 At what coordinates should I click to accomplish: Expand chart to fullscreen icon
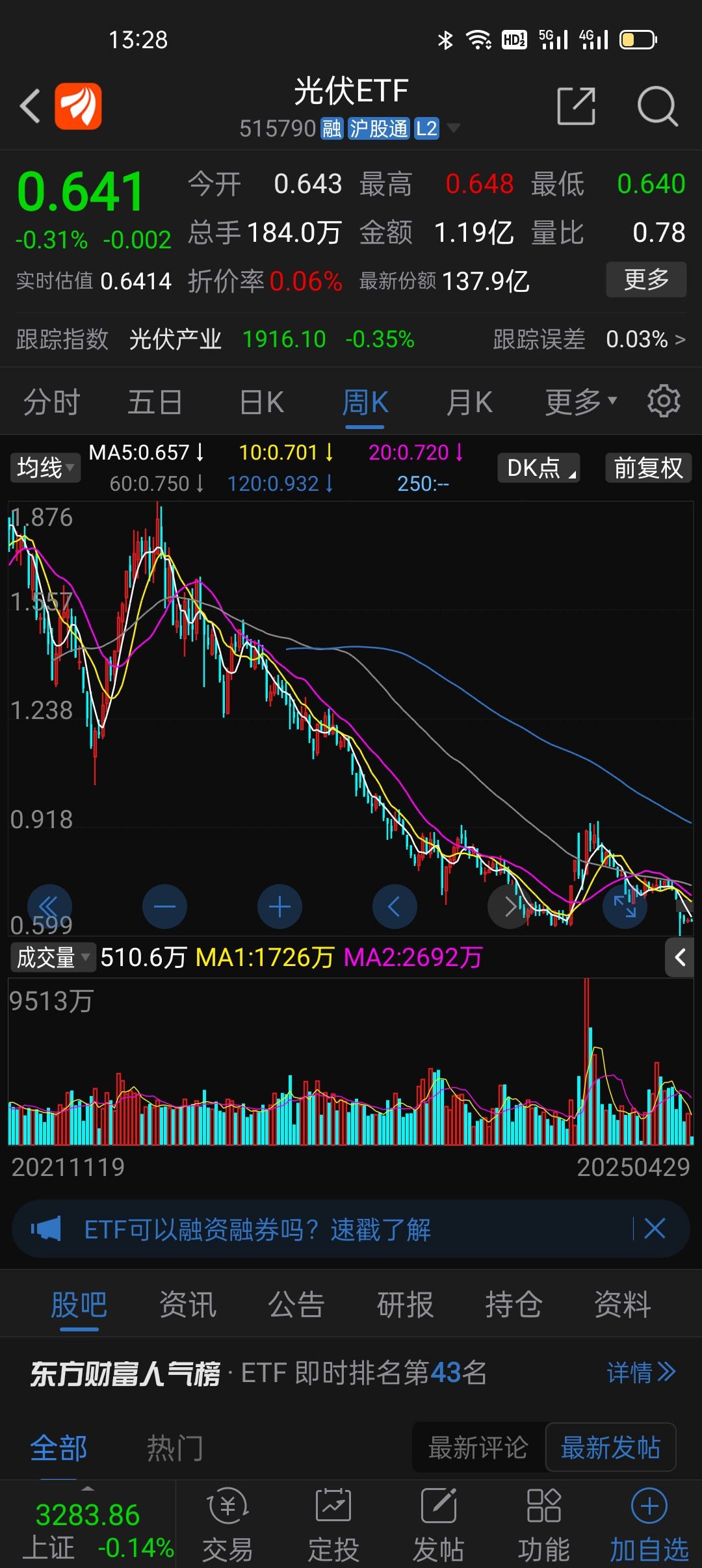click(625, 907)
